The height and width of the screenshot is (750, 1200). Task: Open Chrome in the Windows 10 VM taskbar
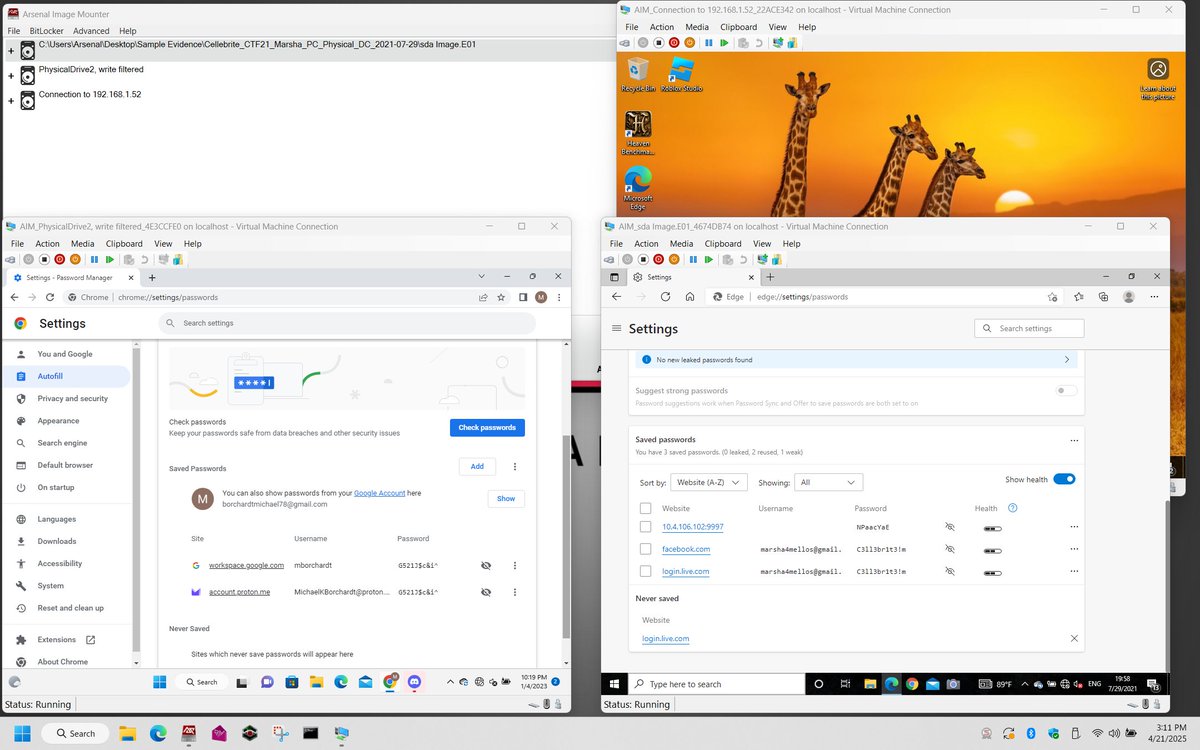[912, 684]
